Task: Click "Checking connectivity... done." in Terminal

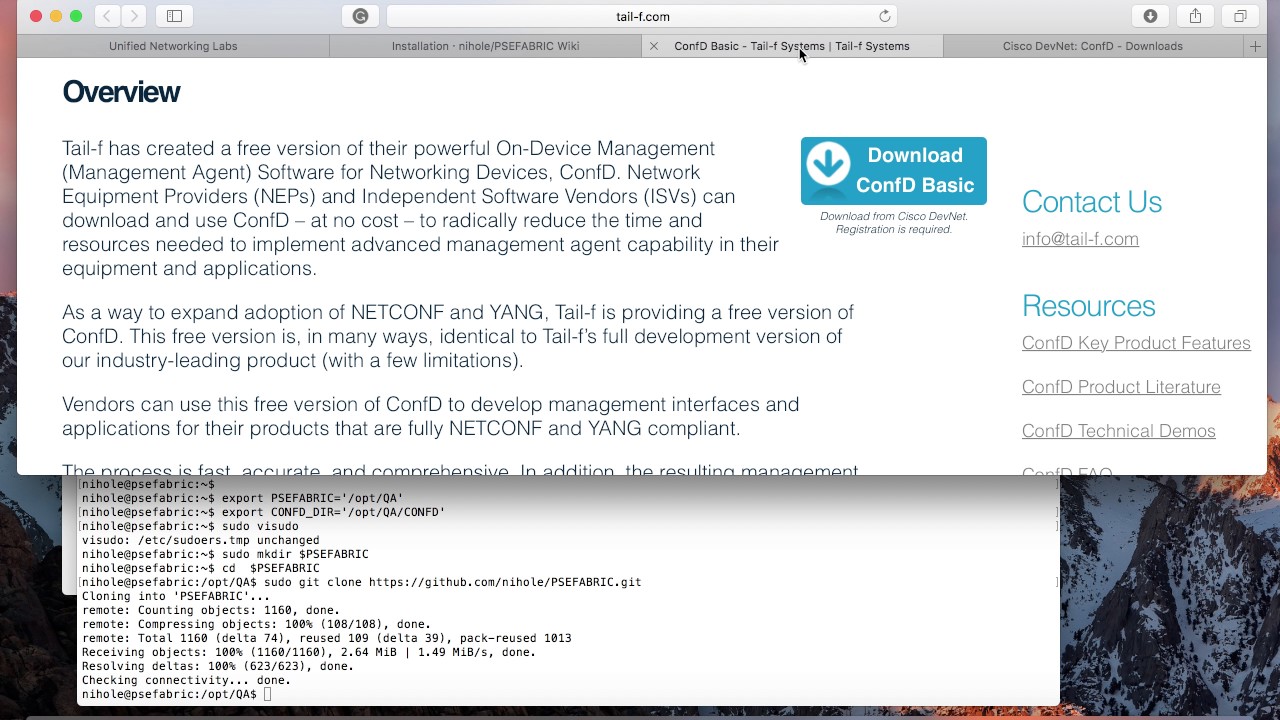Action: 186,680
